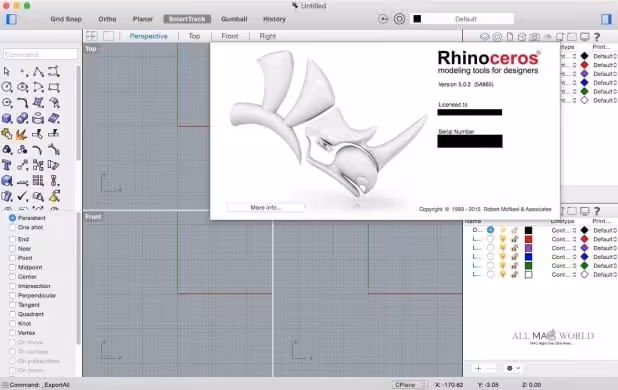Toggle the right sidebar panel icon
The image size is (618, 390).
pos(607,19)
